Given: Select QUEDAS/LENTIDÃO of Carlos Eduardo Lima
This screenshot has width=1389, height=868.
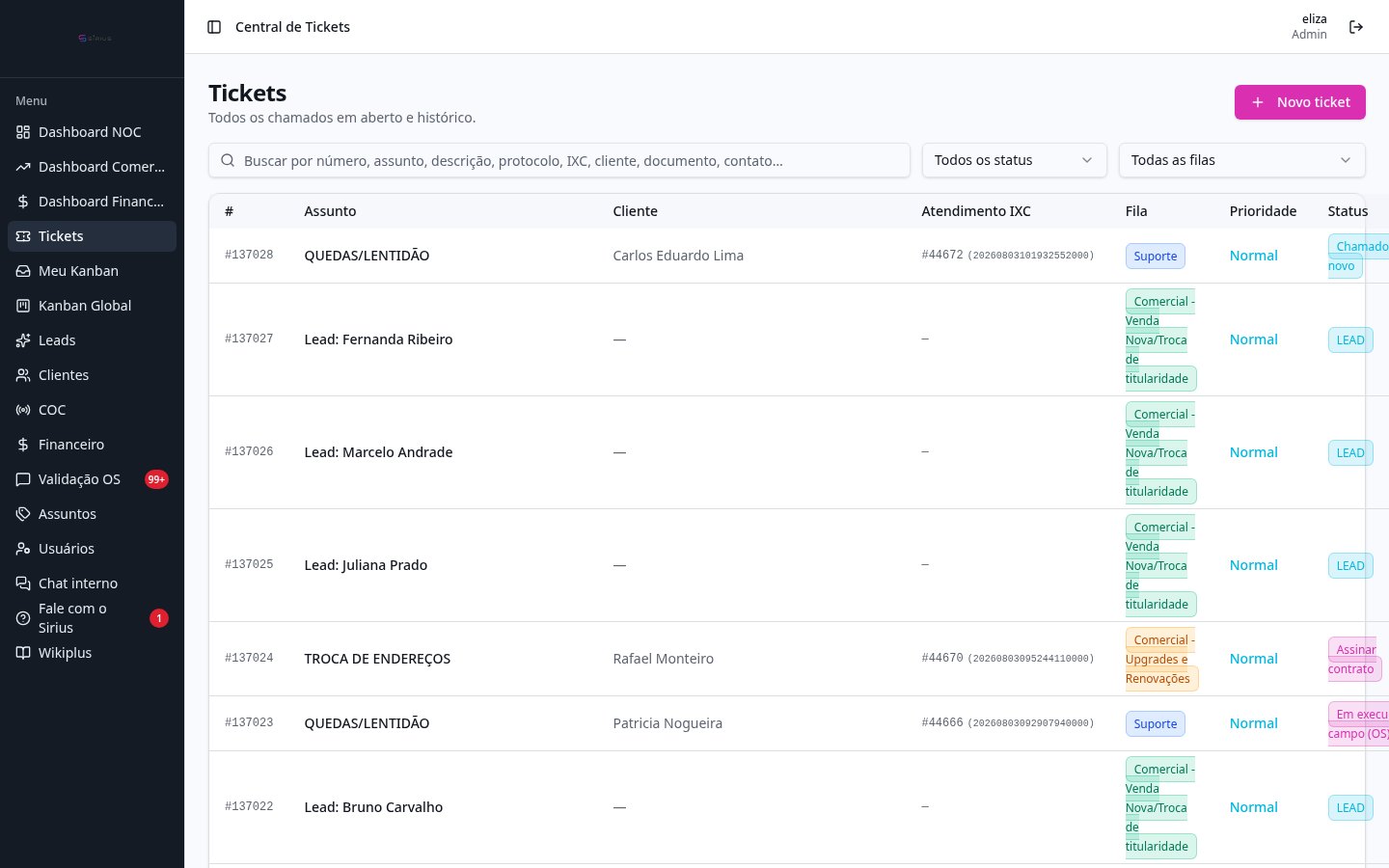Looking at the screenshot, I should (367, 256).
